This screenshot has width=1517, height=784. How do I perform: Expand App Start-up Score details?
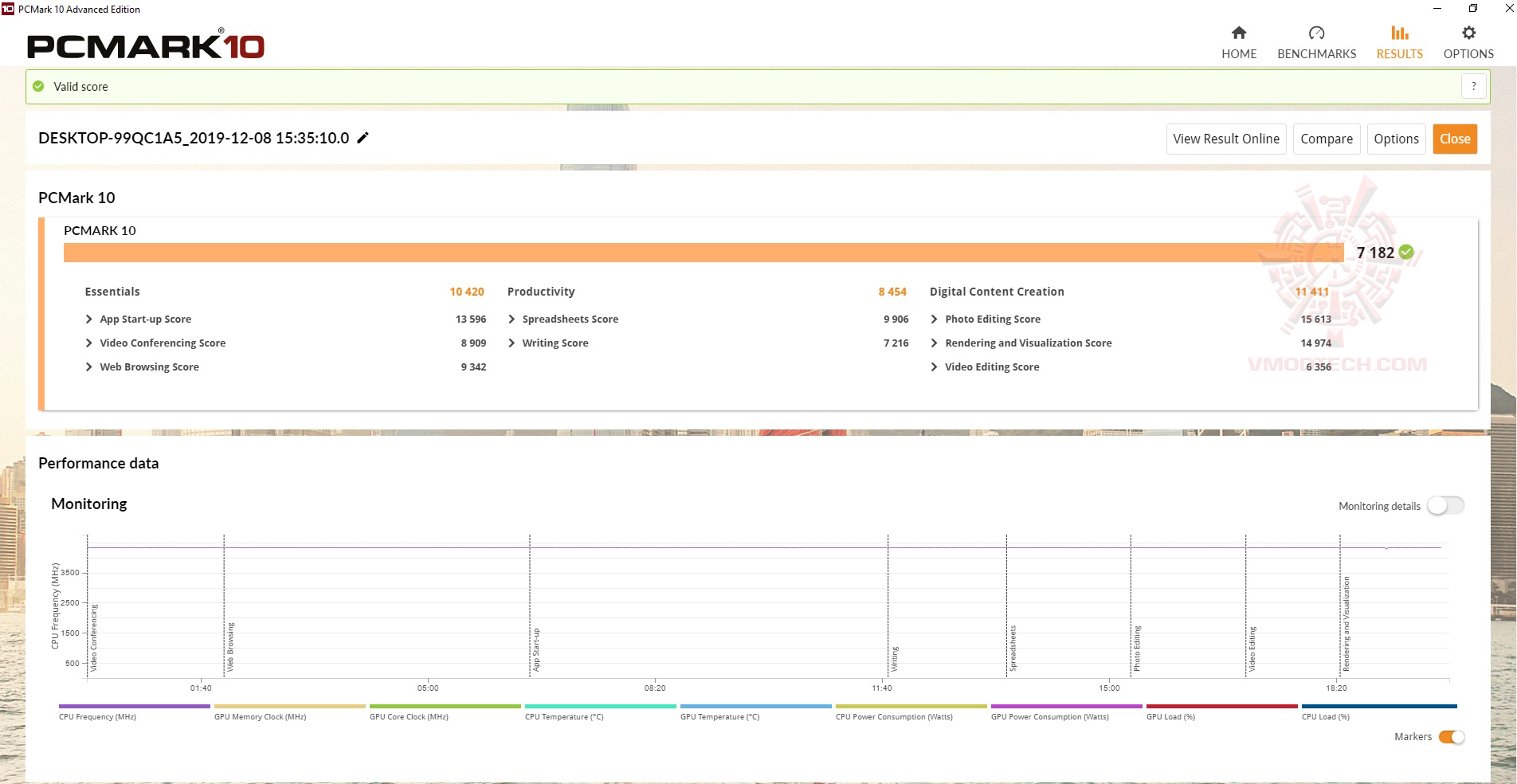[89, 319]
